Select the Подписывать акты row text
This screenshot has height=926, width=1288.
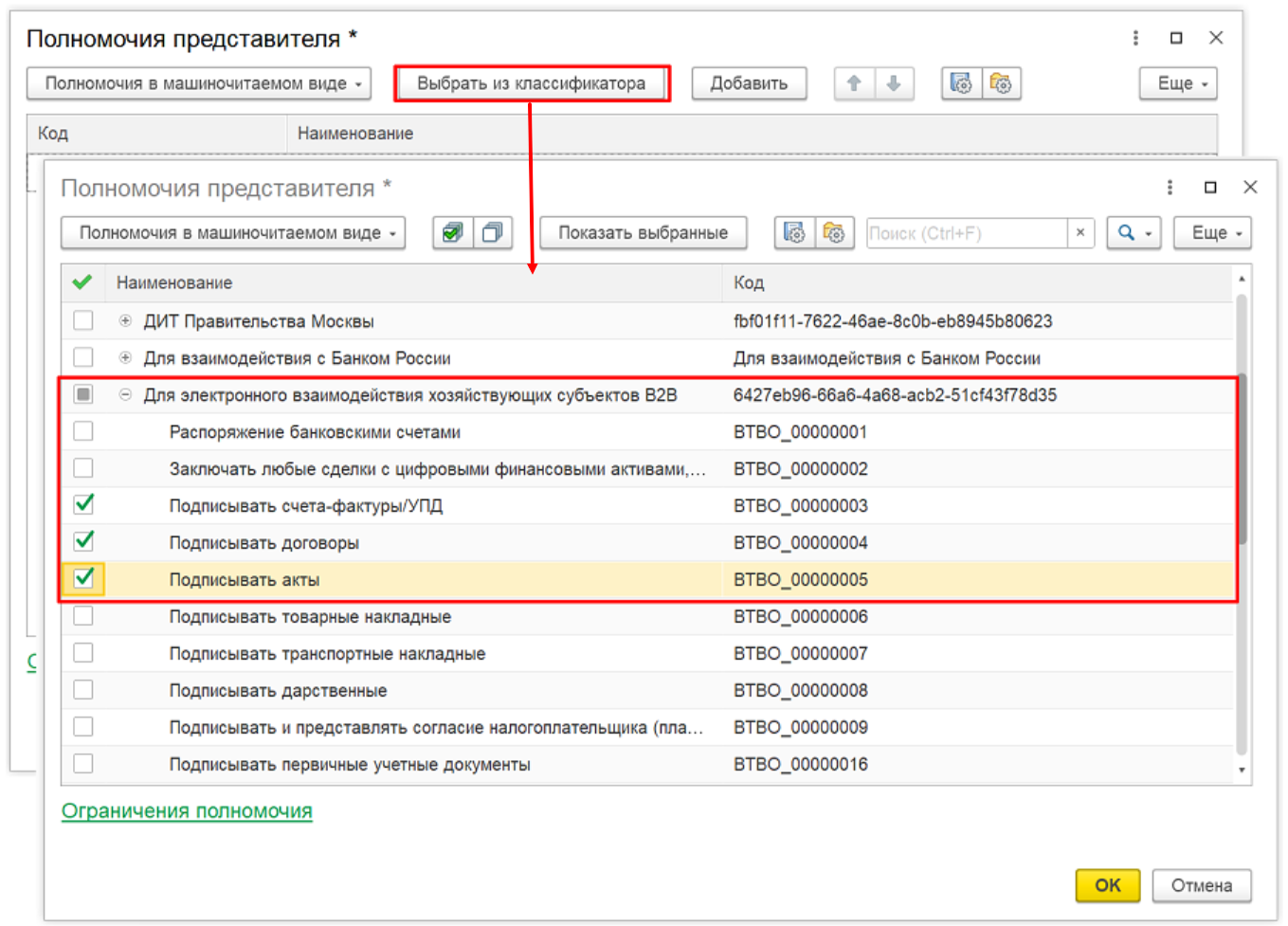pyautogui.click(x=245, y=580)
